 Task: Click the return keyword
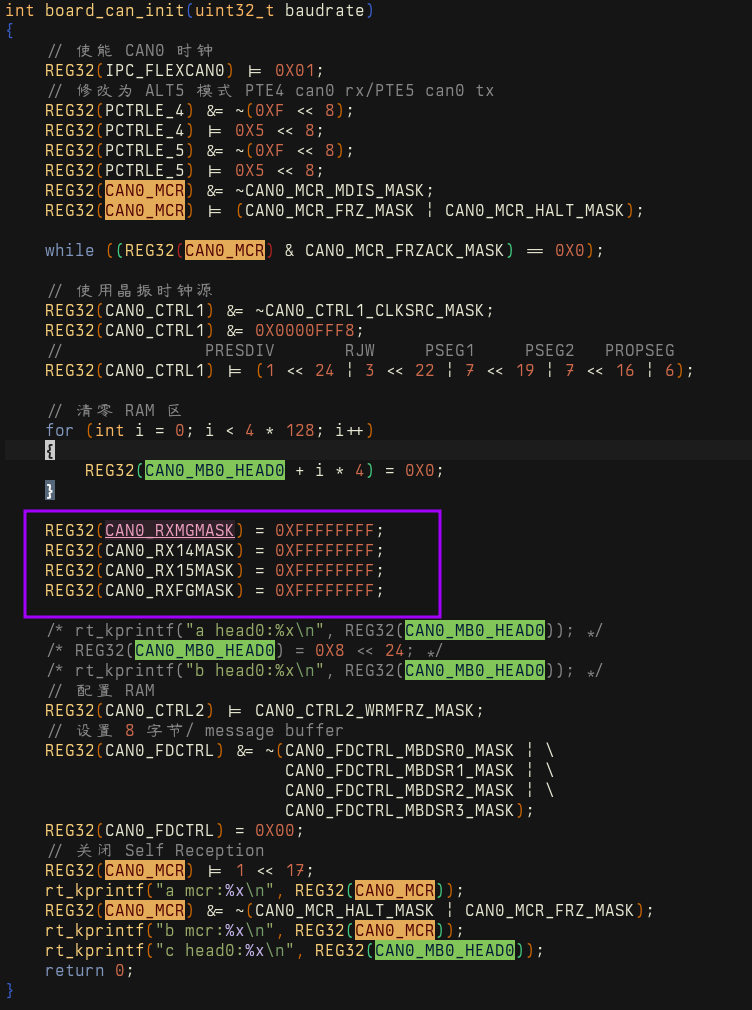(74, 970)
